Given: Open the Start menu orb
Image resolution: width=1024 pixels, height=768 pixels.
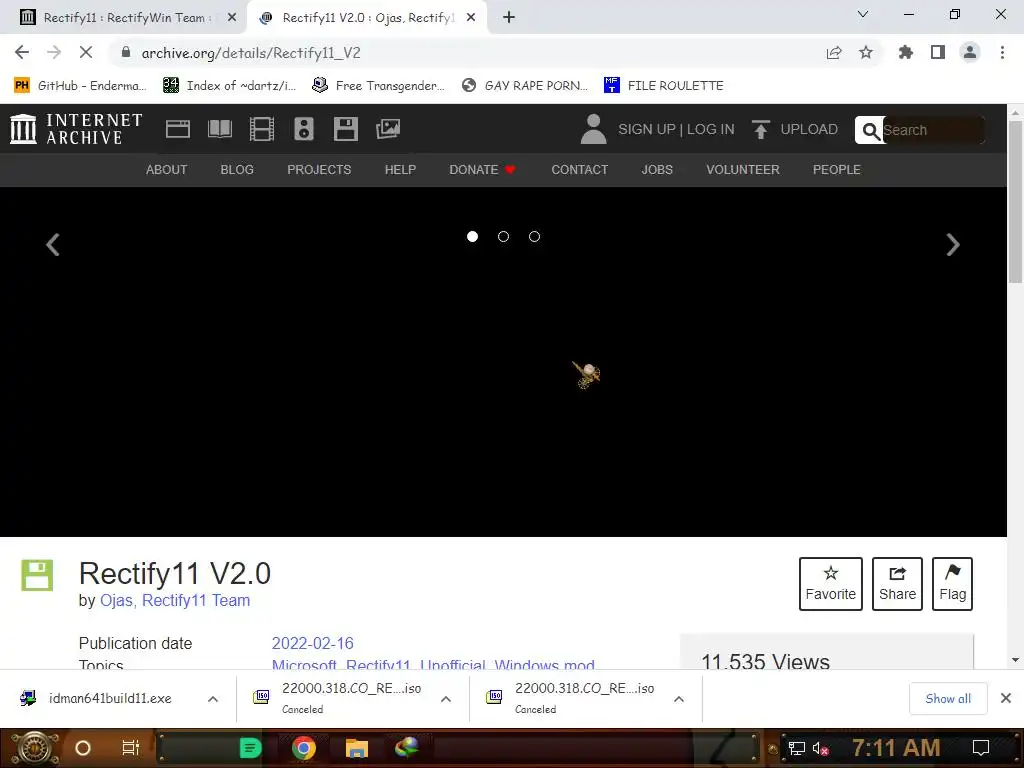Looking at the screenshot, I should point(35,748).
